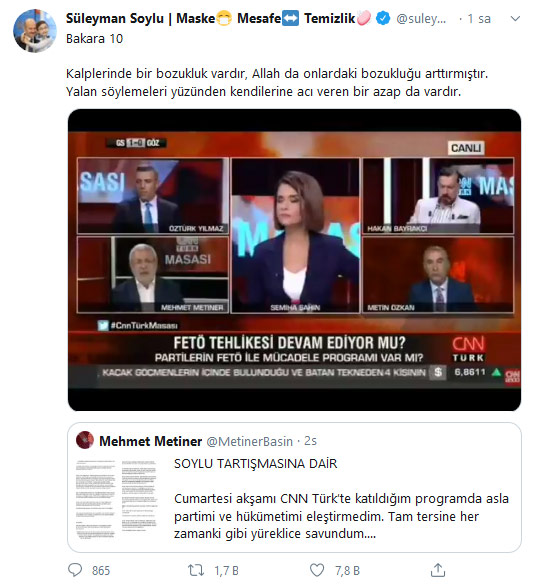Viewport: 535px width, 587px height.
Task: Click the retweet arrows icon
Action: [x=196, y=570]
